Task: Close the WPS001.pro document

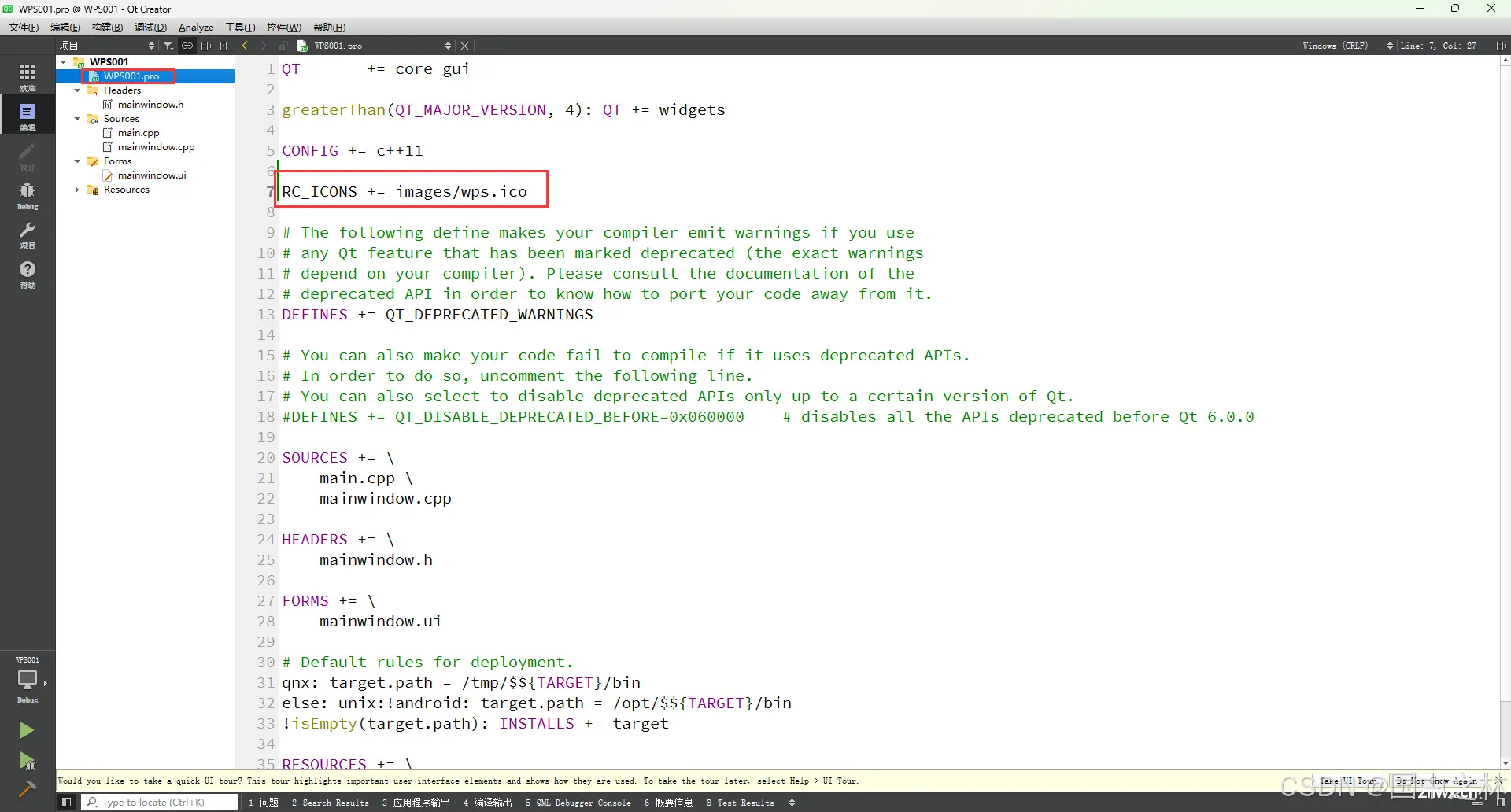Action: click(465, 46)
